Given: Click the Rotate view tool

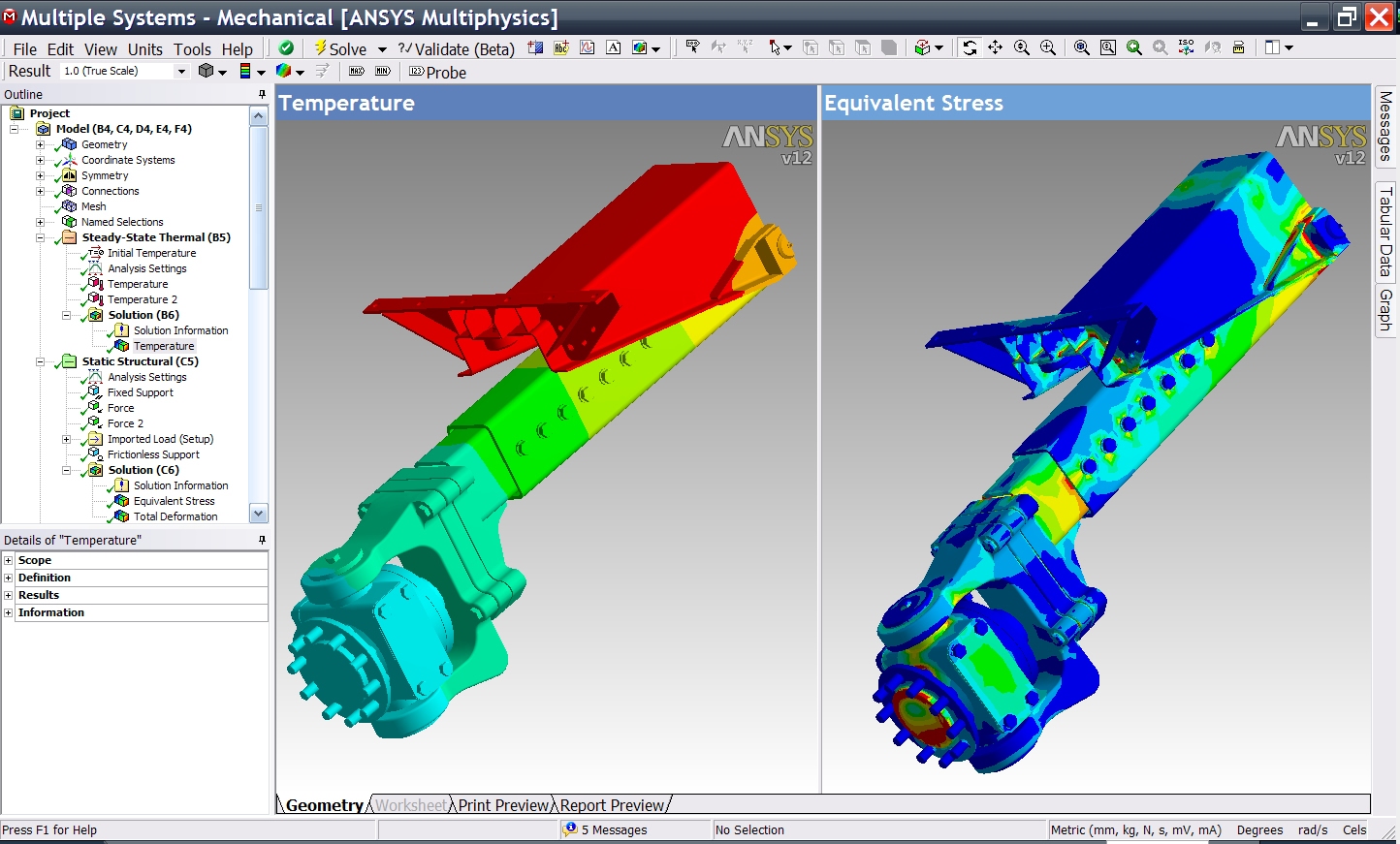Looking at the screenshot, I should 970,47.
